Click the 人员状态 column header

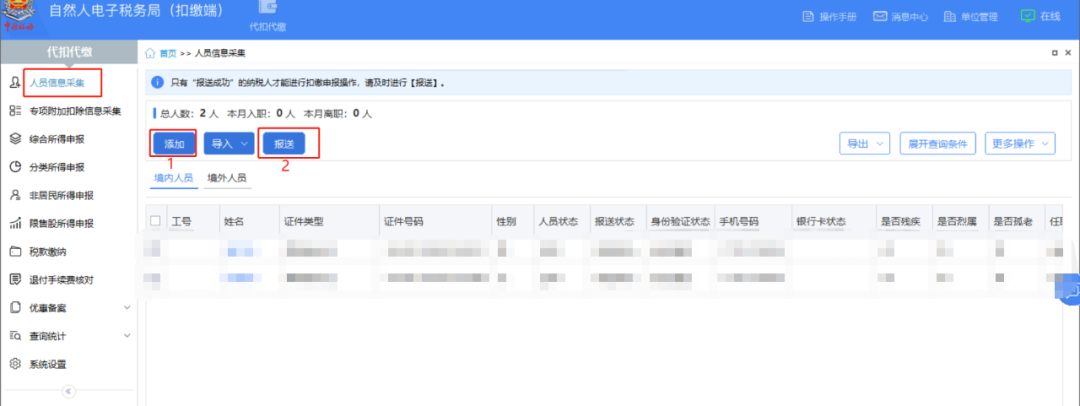559,222
